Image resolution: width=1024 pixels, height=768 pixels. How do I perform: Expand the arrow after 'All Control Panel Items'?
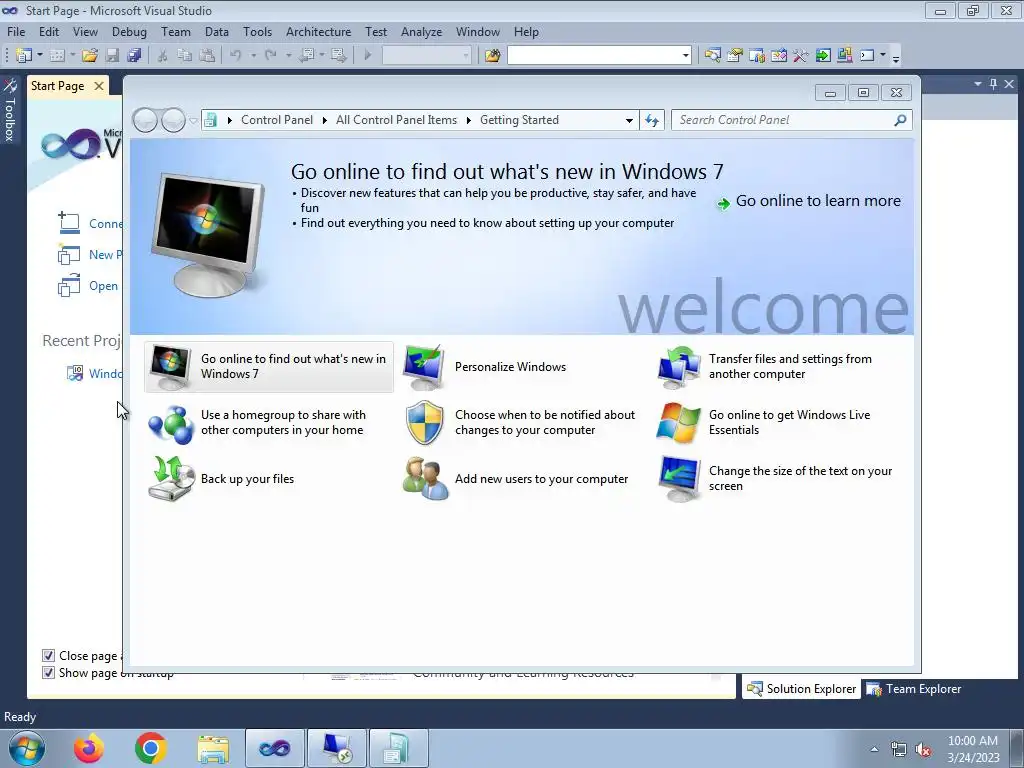pos(468,120)
